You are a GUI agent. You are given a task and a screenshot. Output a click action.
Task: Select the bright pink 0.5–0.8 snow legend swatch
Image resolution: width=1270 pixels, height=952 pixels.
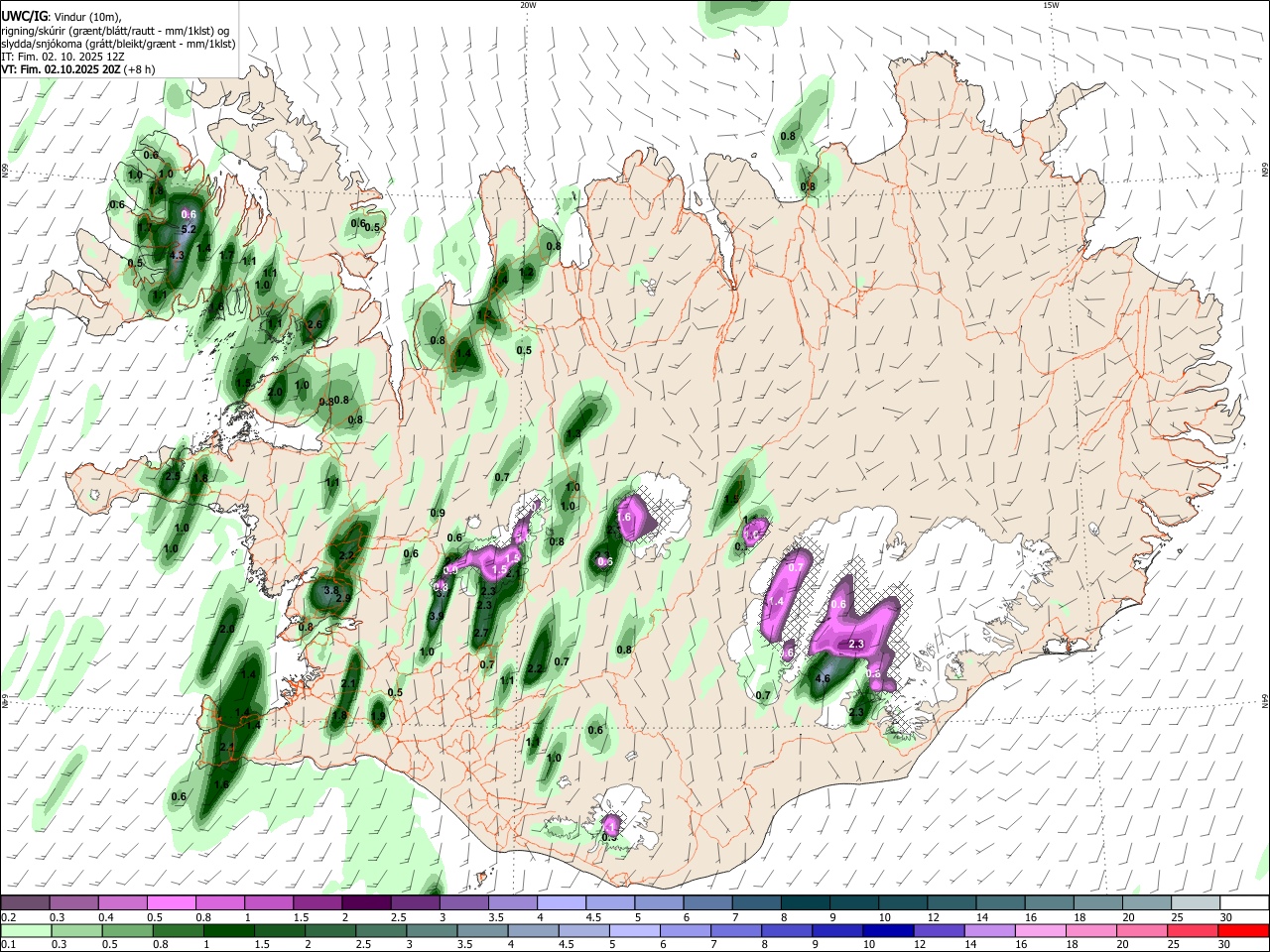tap(171, 902)
